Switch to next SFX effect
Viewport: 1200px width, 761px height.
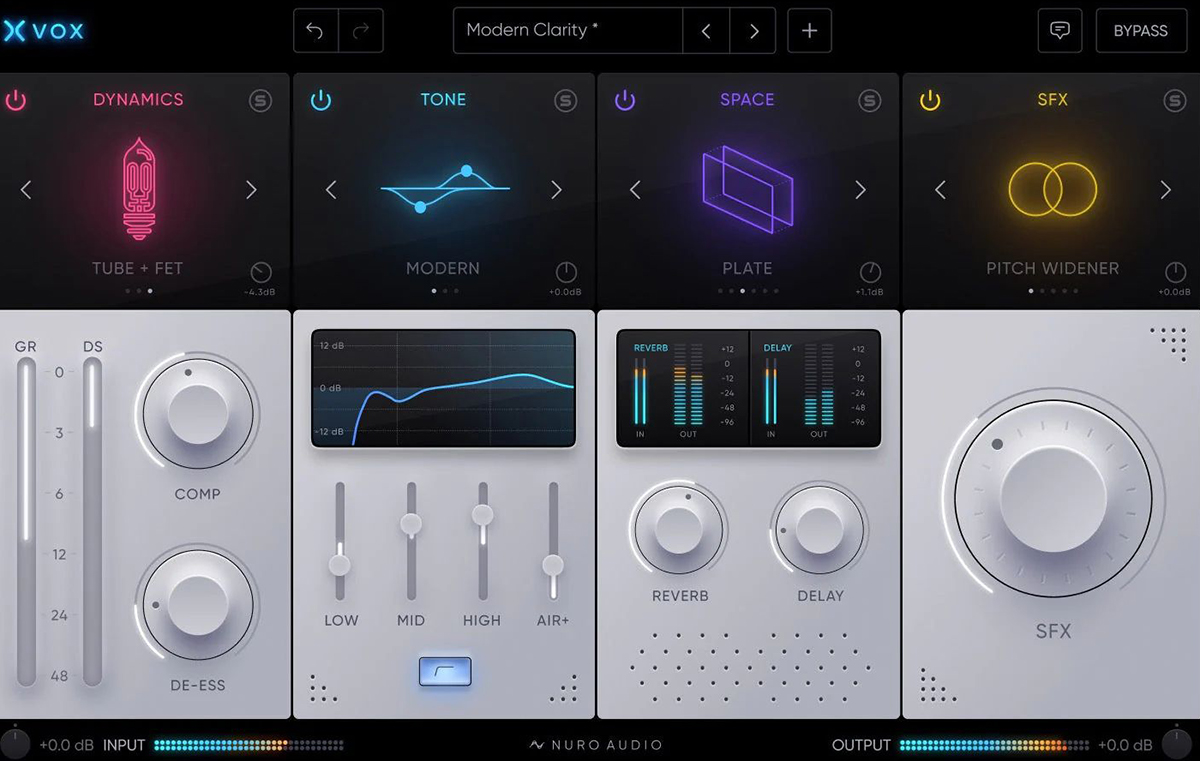(1165, 190)
